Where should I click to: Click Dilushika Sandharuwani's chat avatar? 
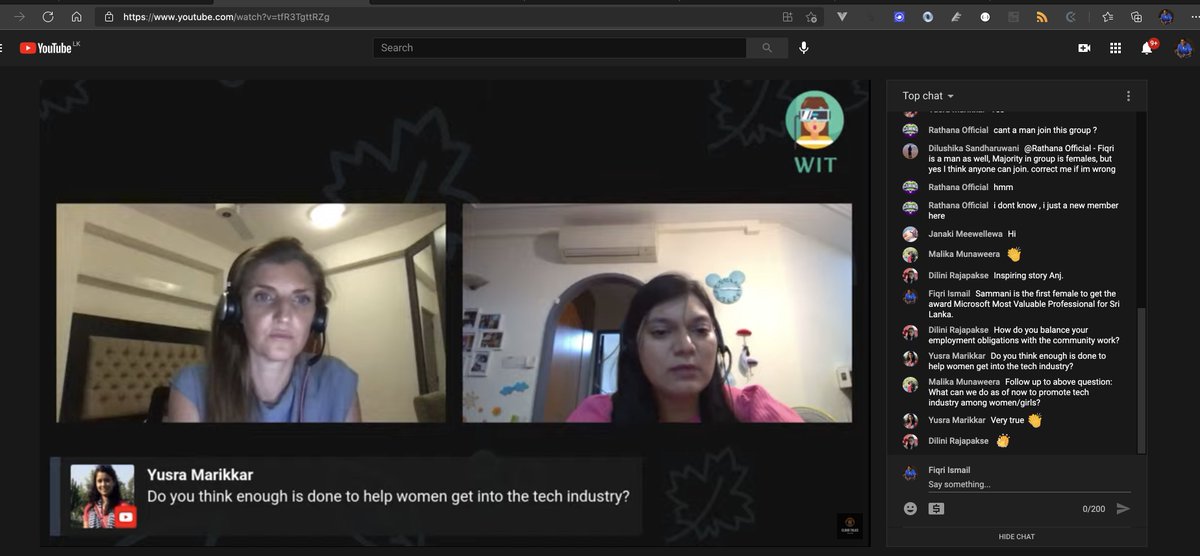pos(910,151)
